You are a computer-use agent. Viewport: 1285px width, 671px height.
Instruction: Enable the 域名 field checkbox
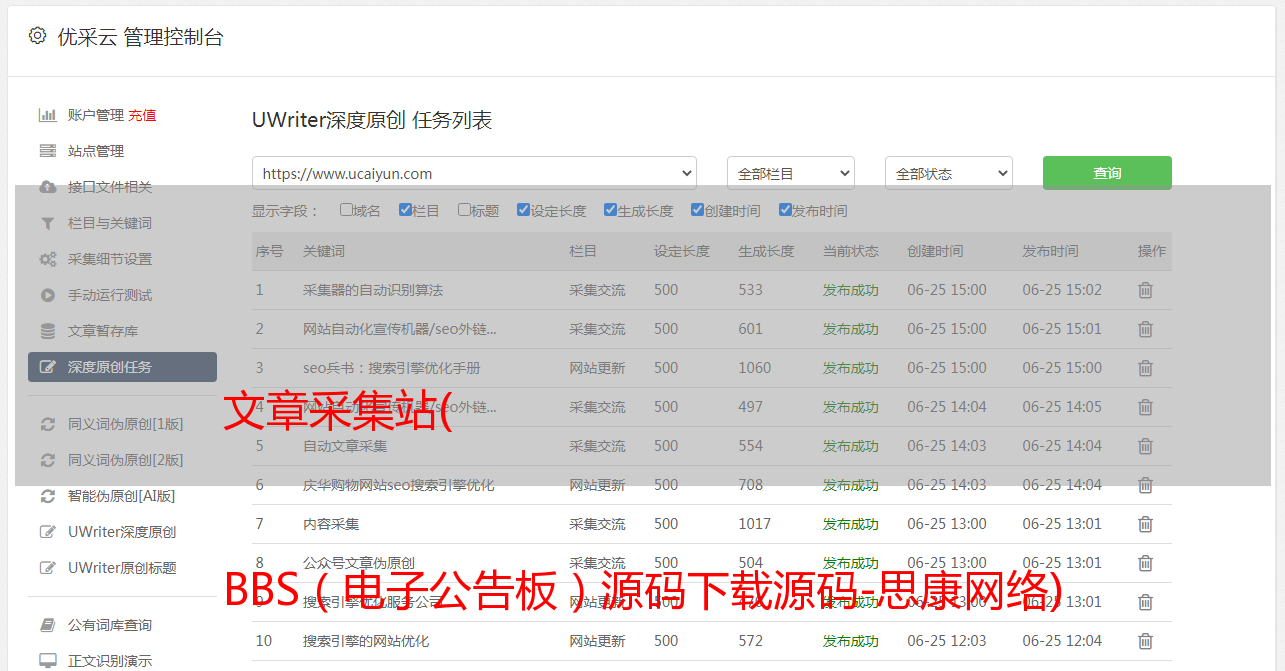coord(346,210)
